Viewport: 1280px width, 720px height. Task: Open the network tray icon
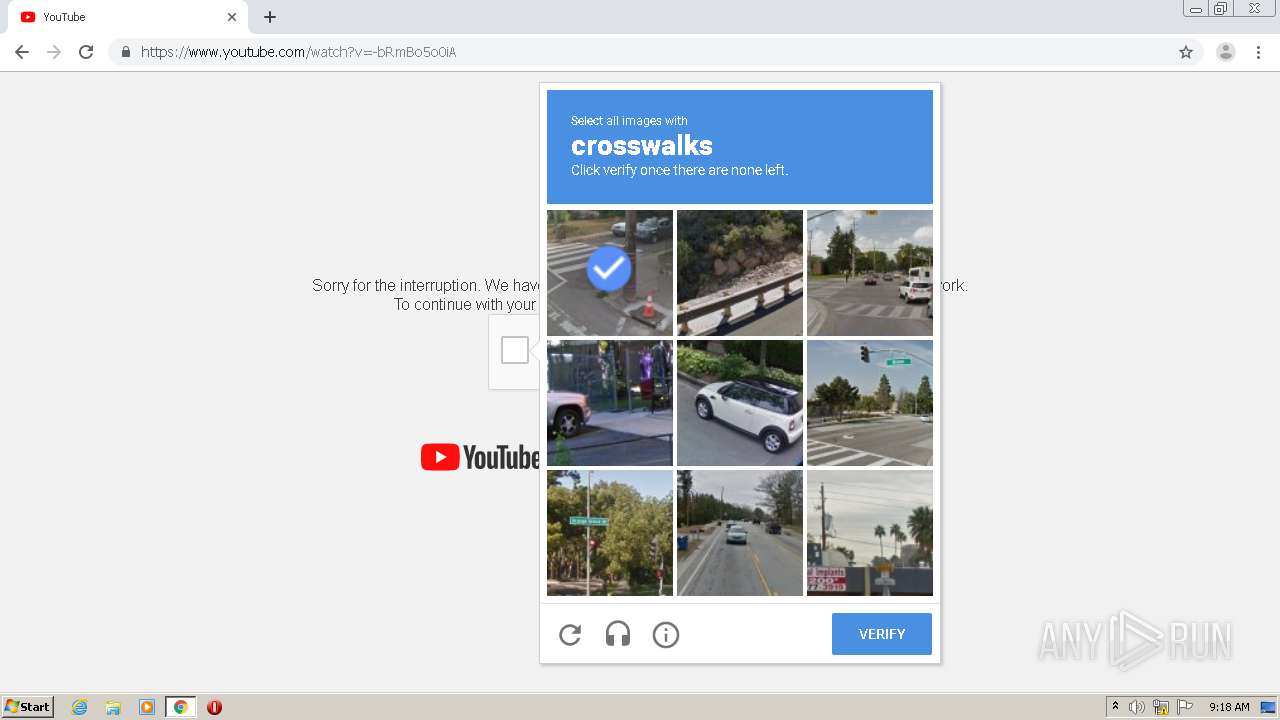(x=1161, y=707)
